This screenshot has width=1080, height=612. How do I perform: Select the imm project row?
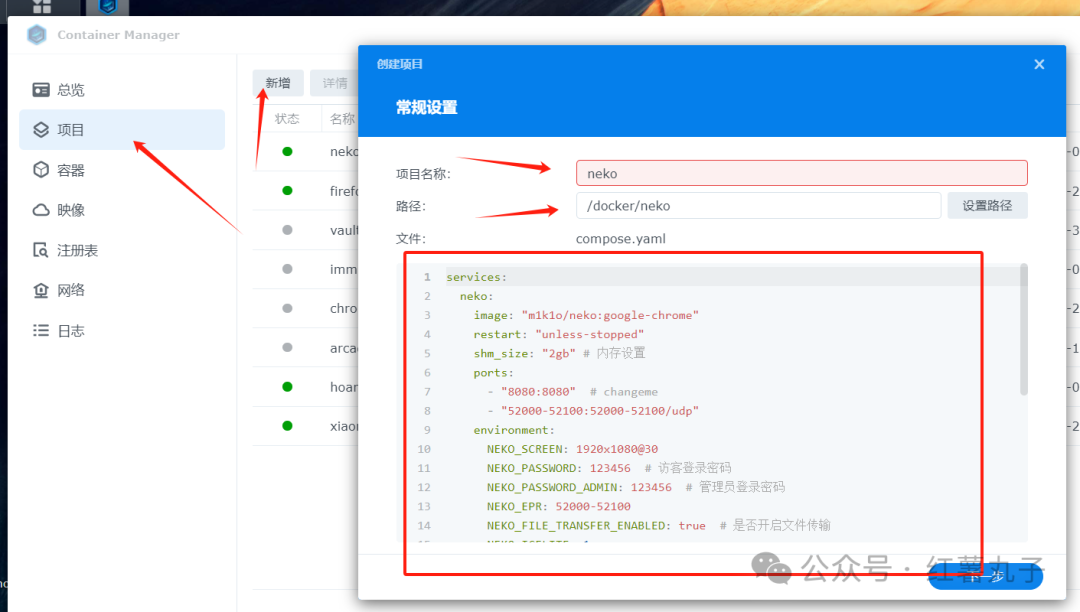coord(306,269)
